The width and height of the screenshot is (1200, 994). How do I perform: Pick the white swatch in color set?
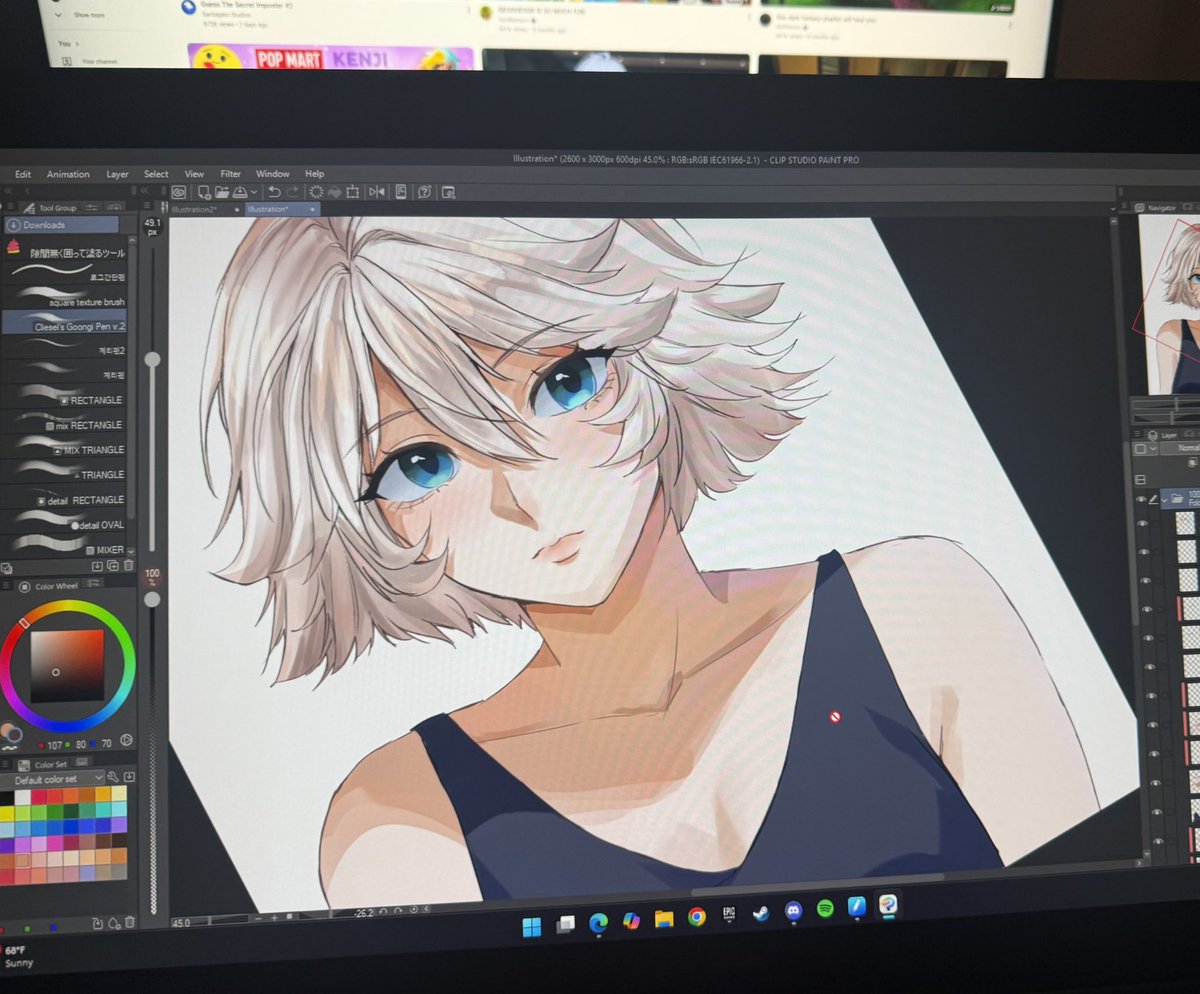(x=22, y=797)
